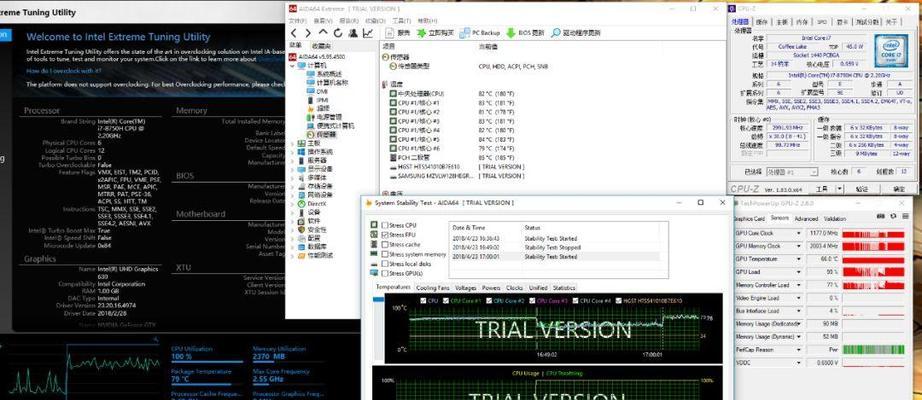Open the GPU Load sensor dropdown

(799, 272)
